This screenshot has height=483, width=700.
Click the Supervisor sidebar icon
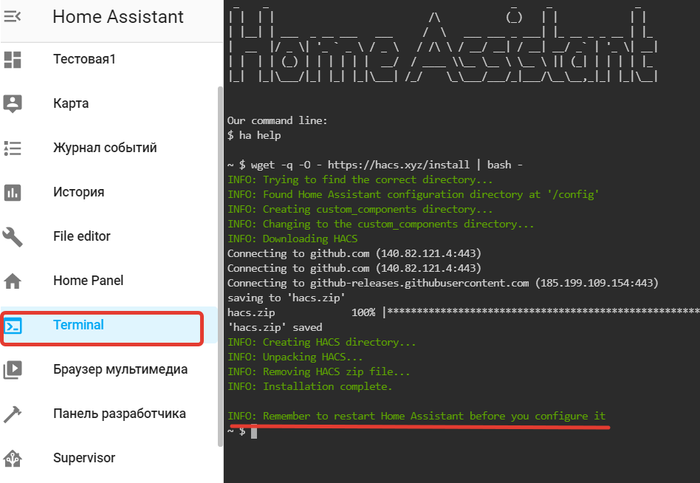pyautogui.click(x=13, y=458)
